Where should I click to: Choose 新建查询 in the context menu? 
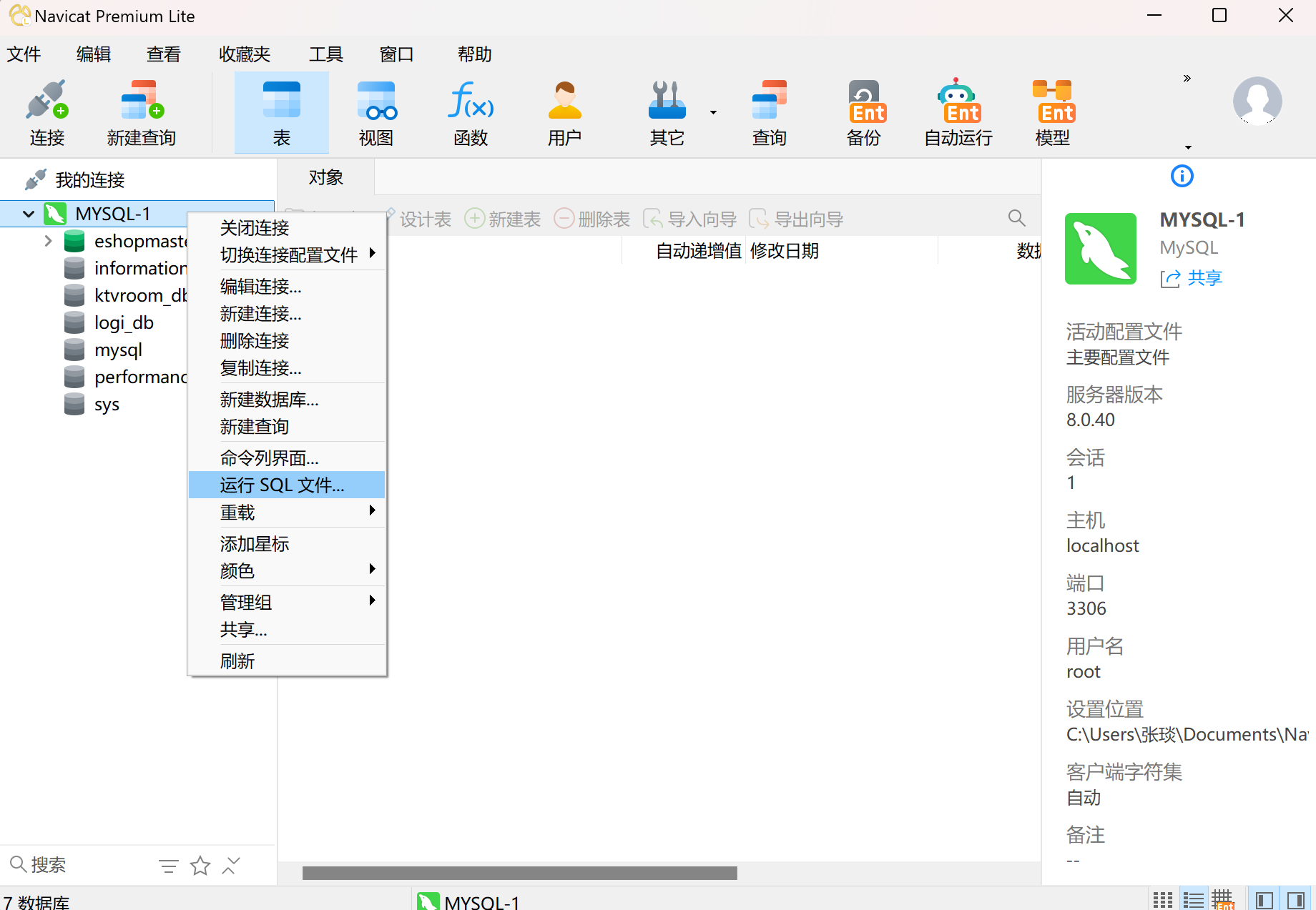287,426
